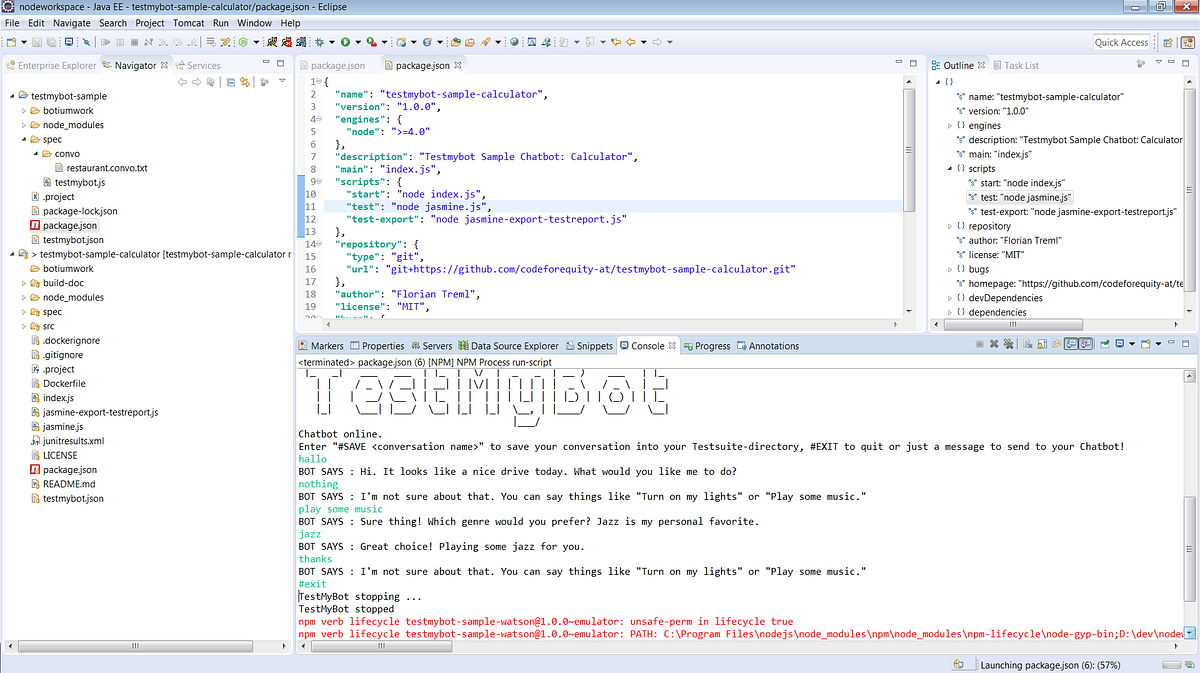Click the Save icon on the toolbar

pyautogui.click(x=36, y=42)
